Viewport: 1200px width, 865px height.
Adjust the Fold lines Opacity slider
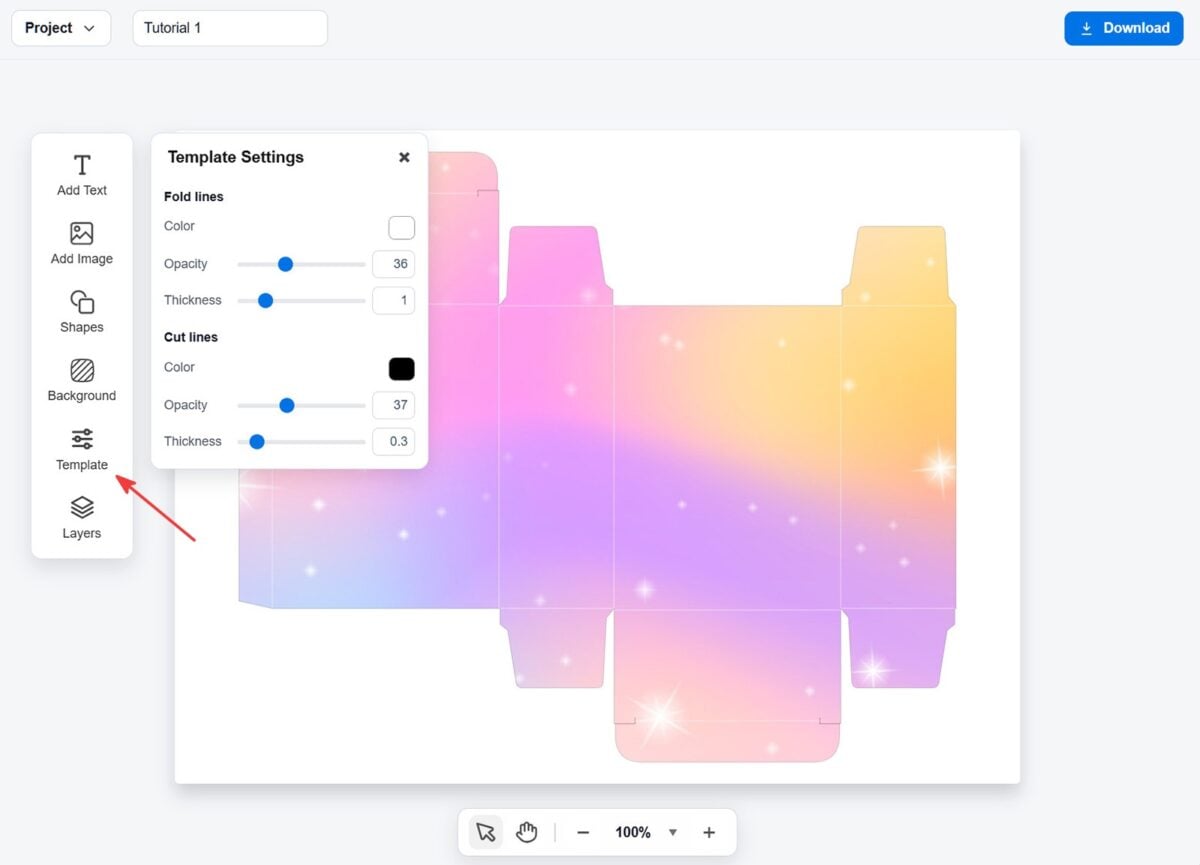click(x=301, y=264)
